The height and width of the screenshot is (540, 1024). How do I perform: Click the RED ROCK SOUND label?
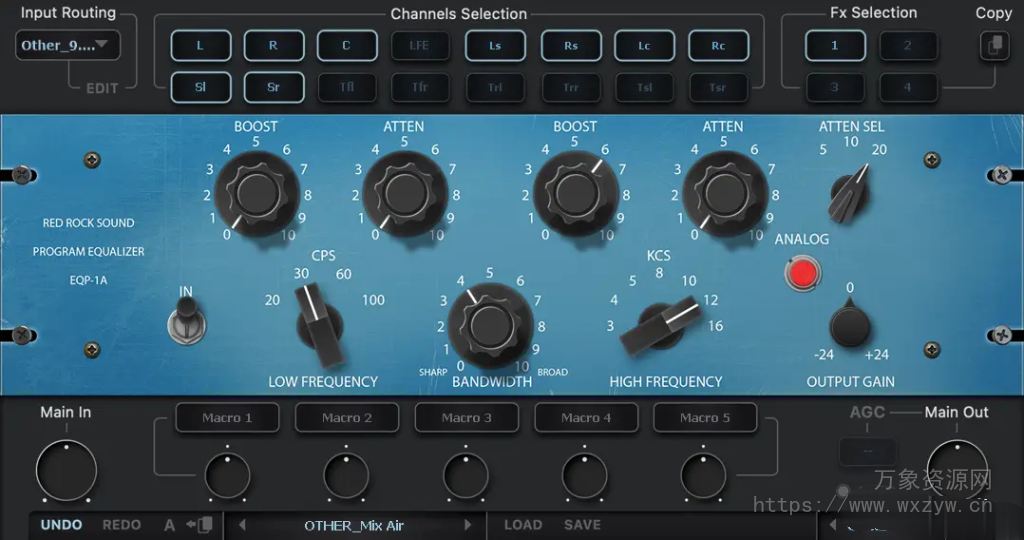pos(89,223)
